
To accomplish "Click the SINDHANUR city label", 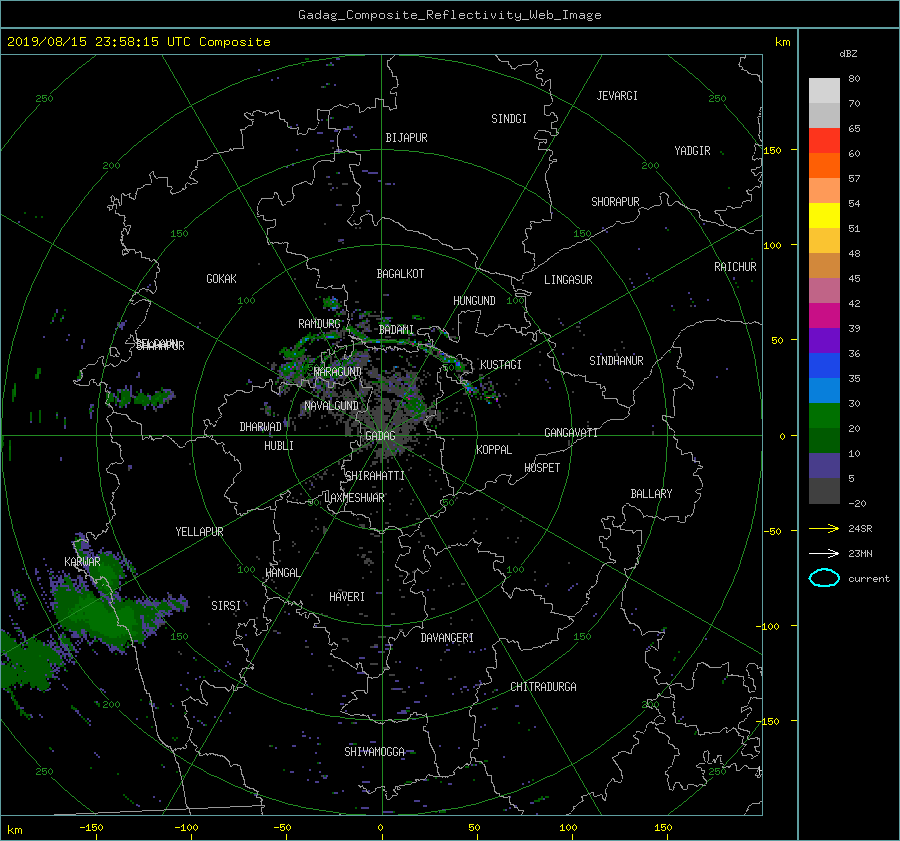I will point(616,361).
